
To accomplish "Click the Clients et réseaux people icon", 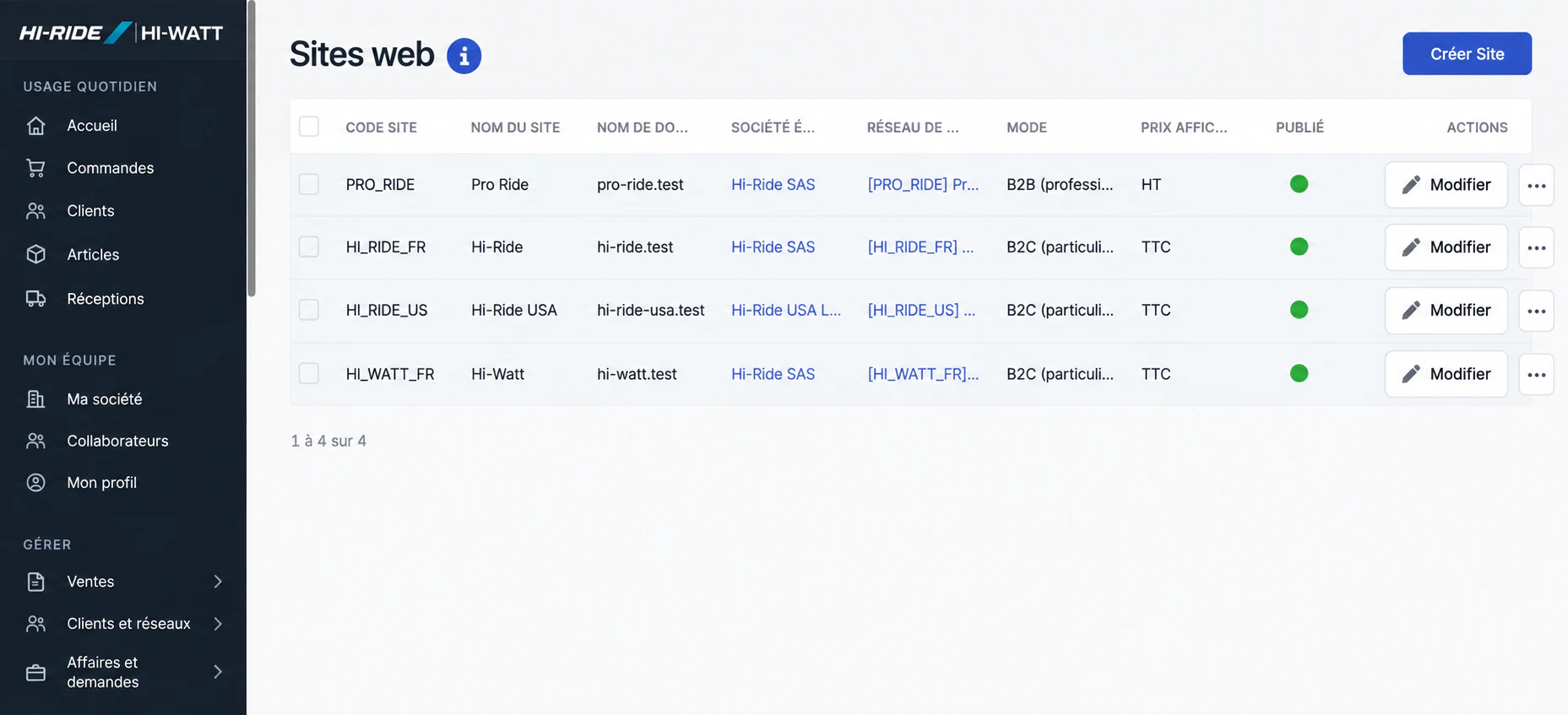I will 35,624.
